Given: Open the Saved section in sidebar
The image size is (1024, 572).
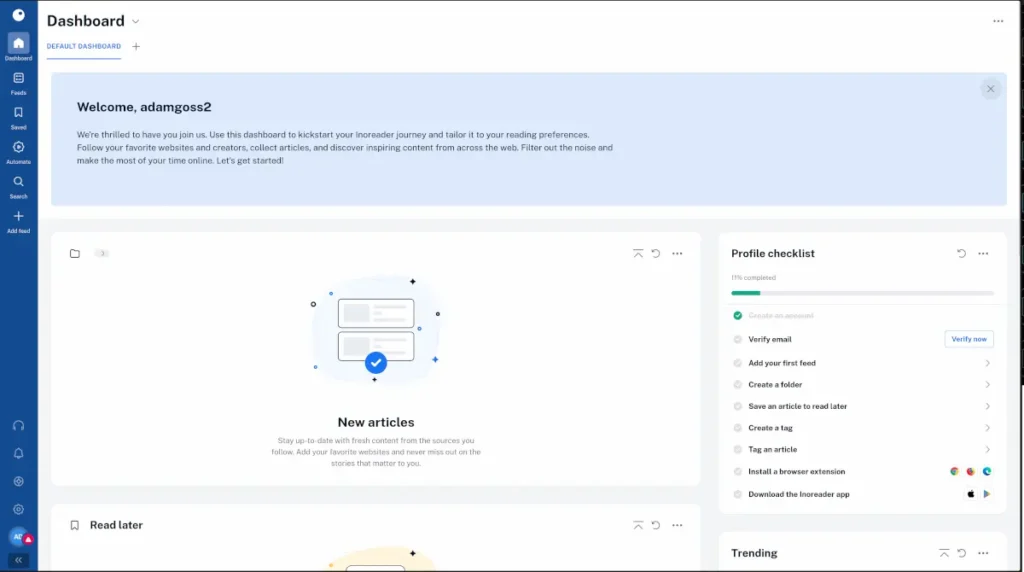Looking at the screenshot, I should 18,118.
